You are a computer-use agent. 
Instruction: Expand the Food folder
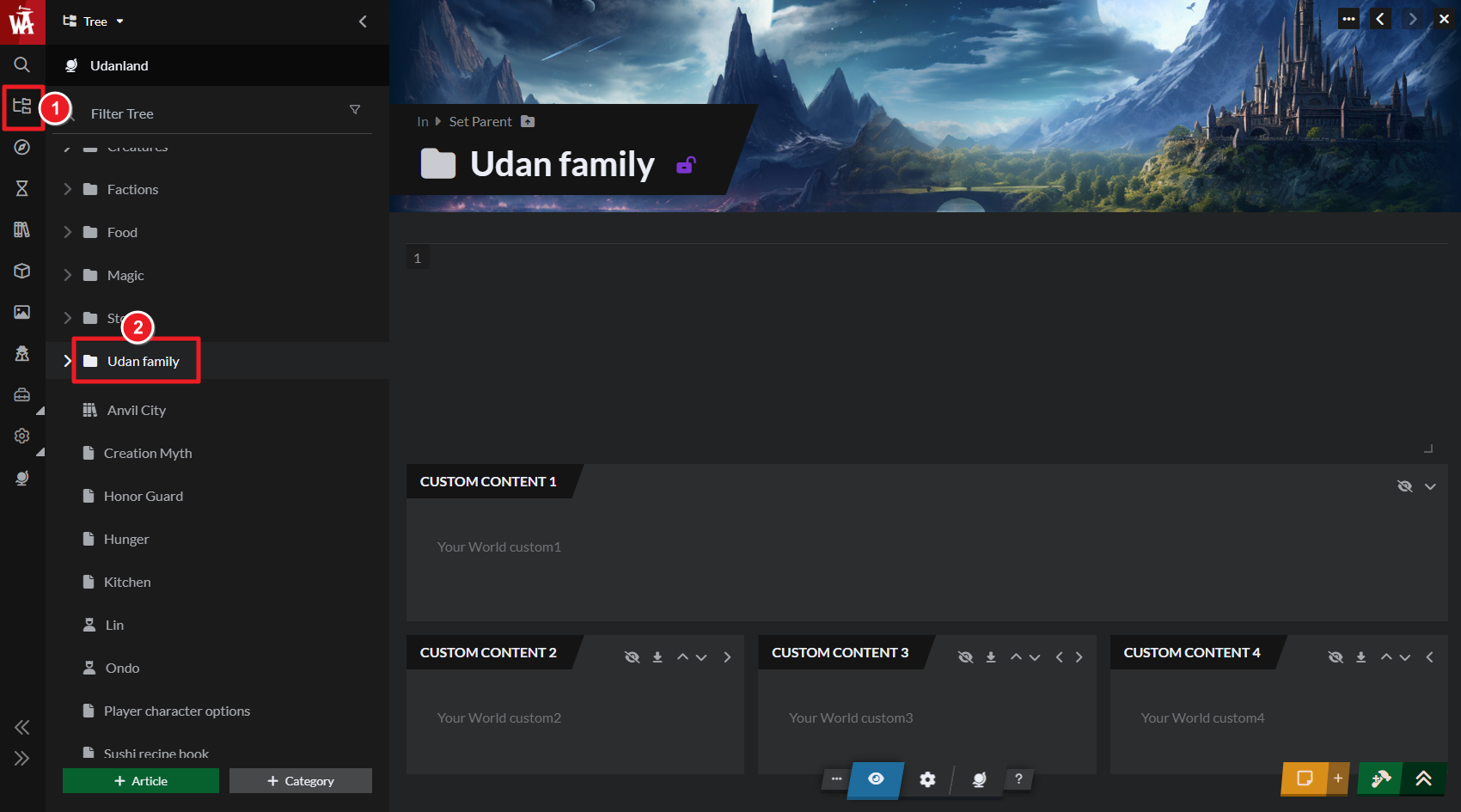point(68,232)
